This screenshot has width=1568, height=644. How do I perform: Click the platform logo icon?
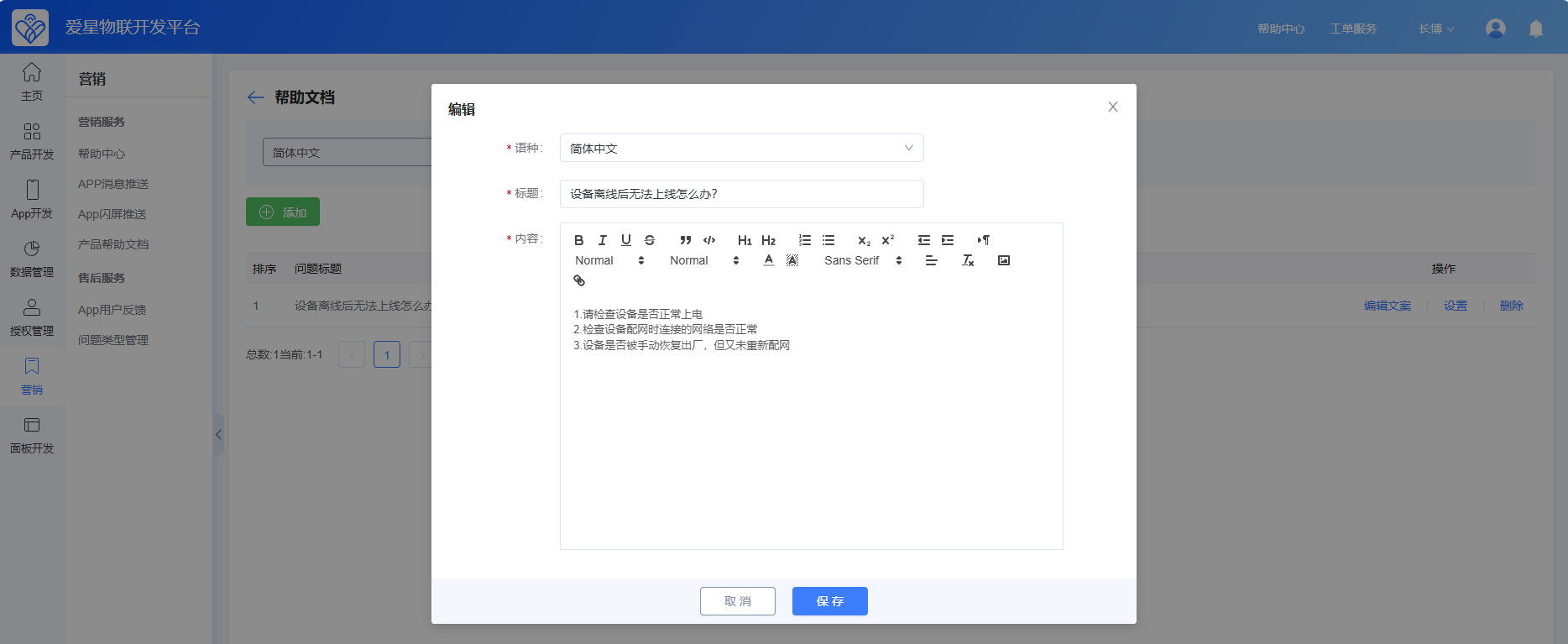30,28
